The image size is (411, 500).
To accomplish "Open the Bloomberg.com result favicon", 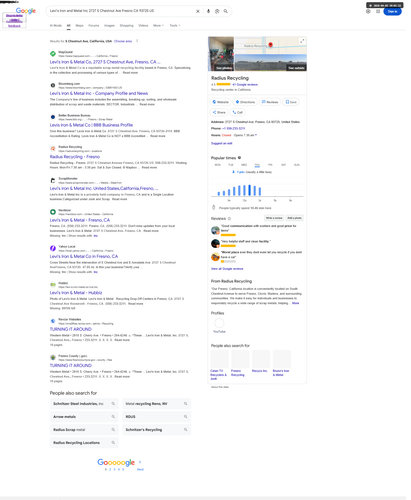I will (x=53, y=85).
